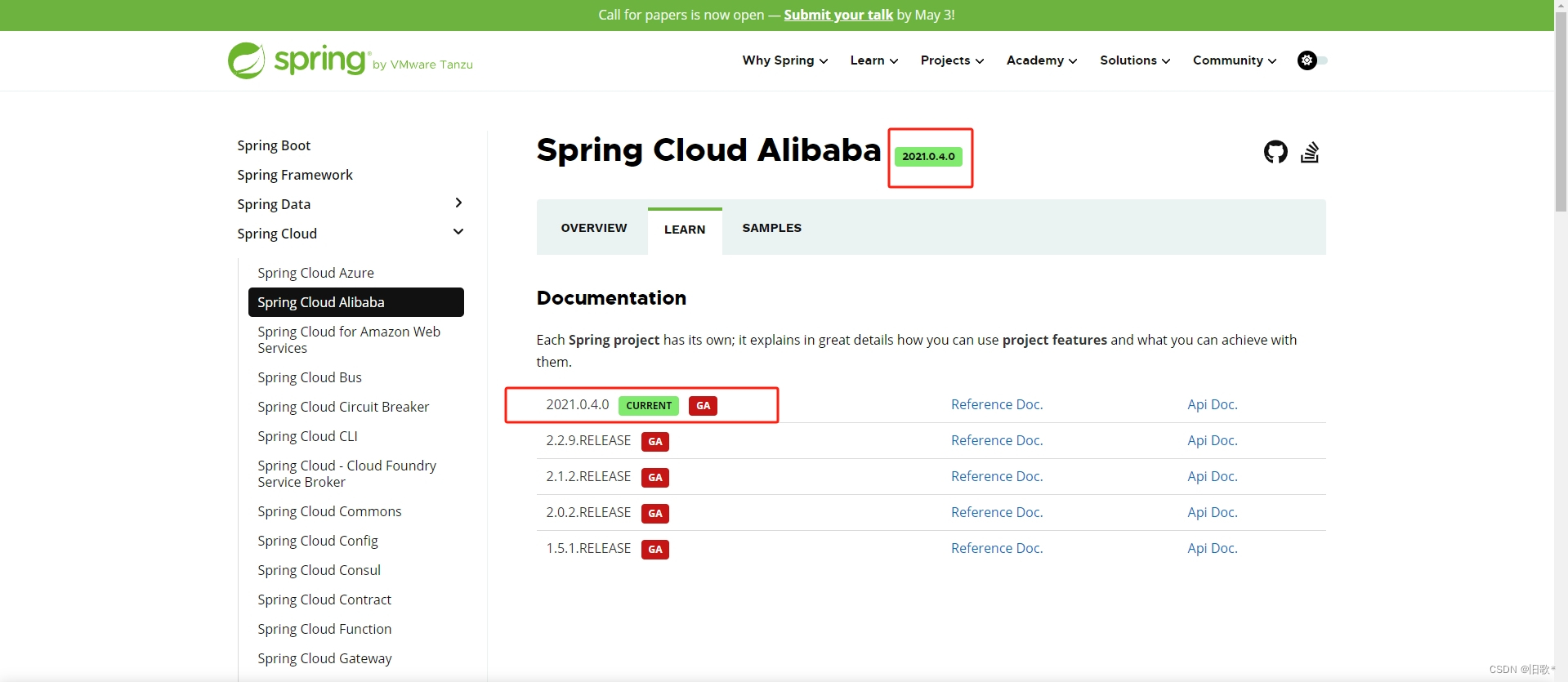Click the page vertical scrollbar thumb
Image resolution: width=1568 pixels, height=682 pixels.
tap(1561, 110)
